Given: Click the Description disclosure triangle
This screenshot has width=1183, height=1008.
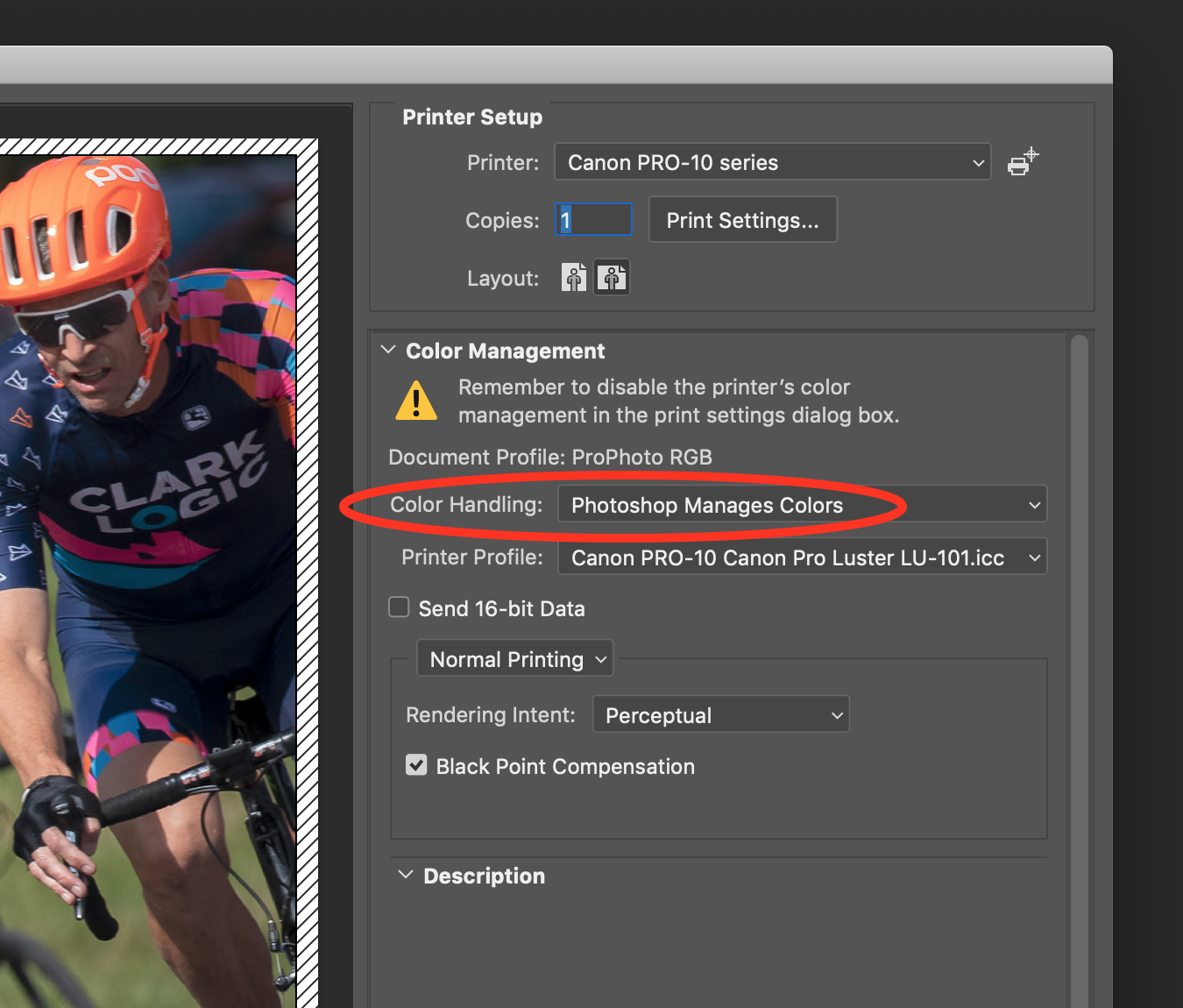Looking at the screenshot, I should [x=405, y=874].
